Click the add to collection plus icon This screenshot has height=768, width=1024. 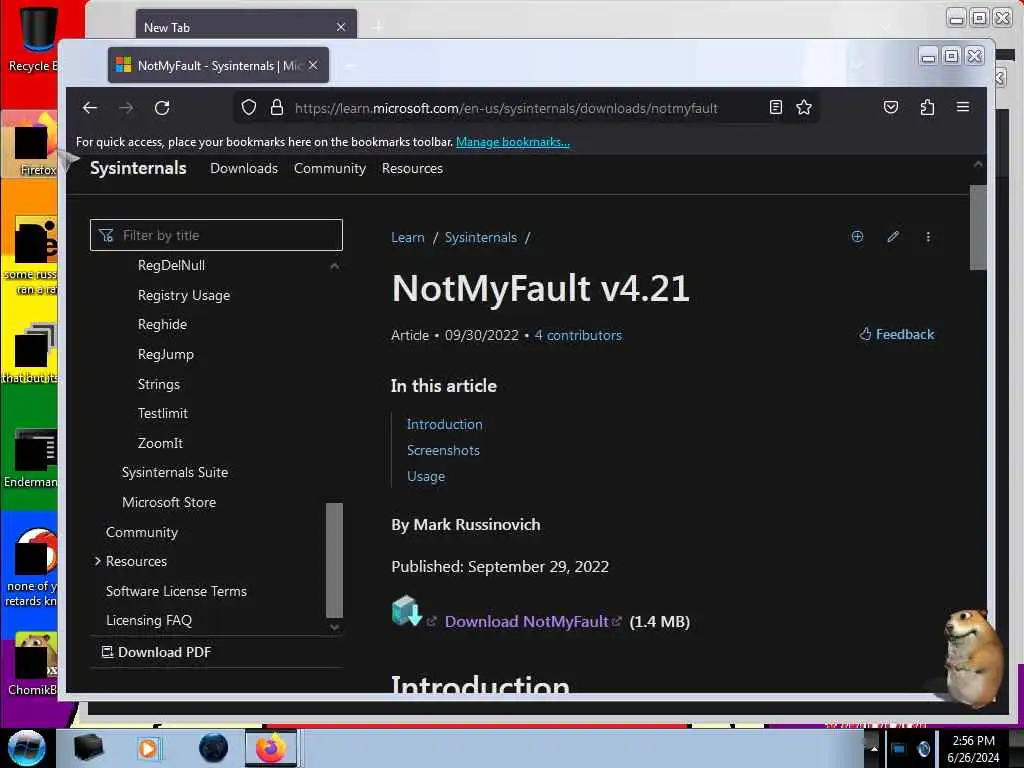pos(857,236)
